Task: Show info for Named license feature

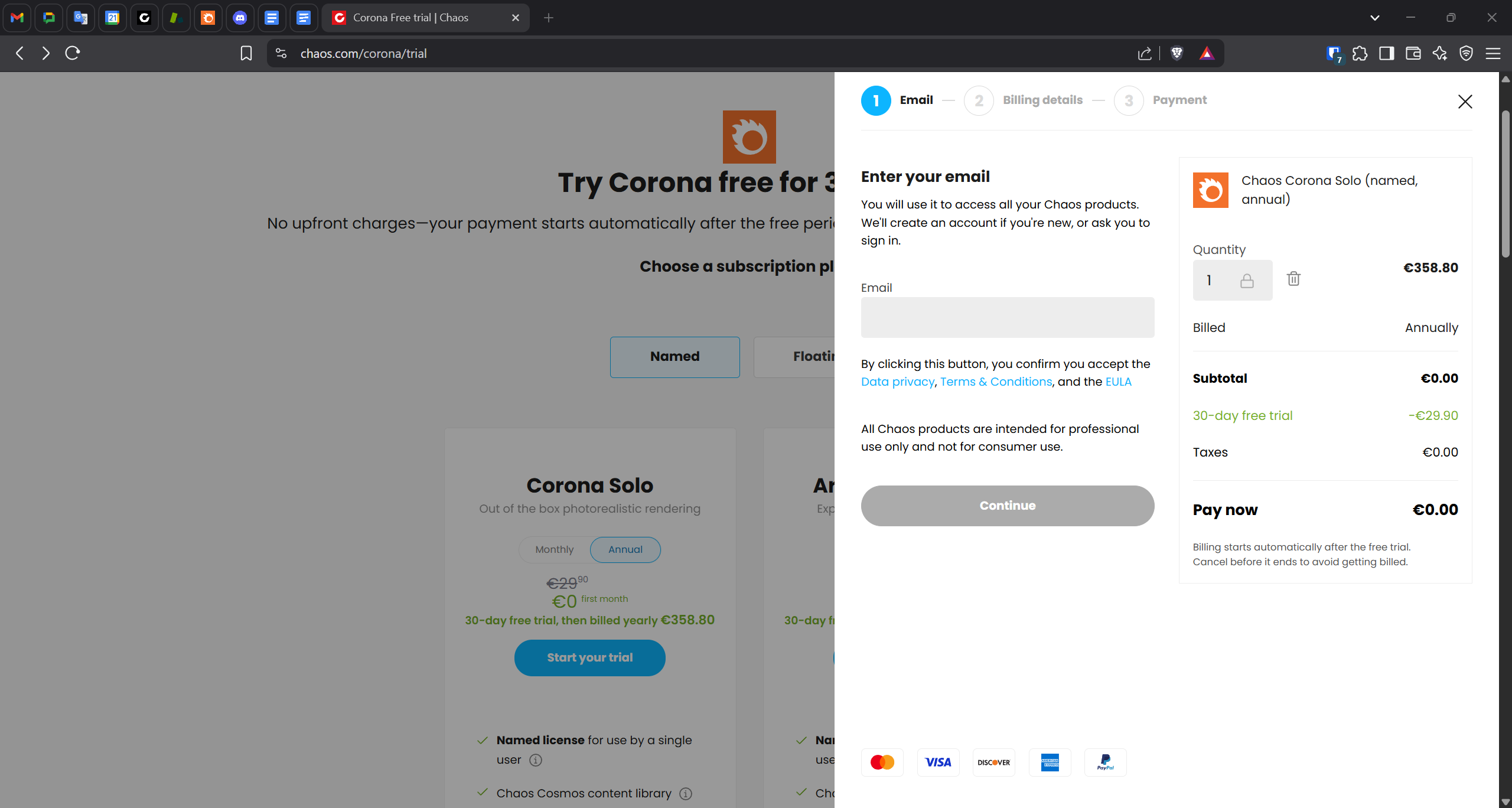Action: coord(535,760)
